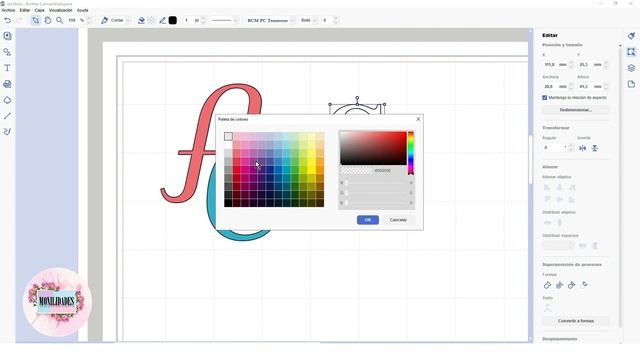Open the Visualización menu

tap(60, 10)
